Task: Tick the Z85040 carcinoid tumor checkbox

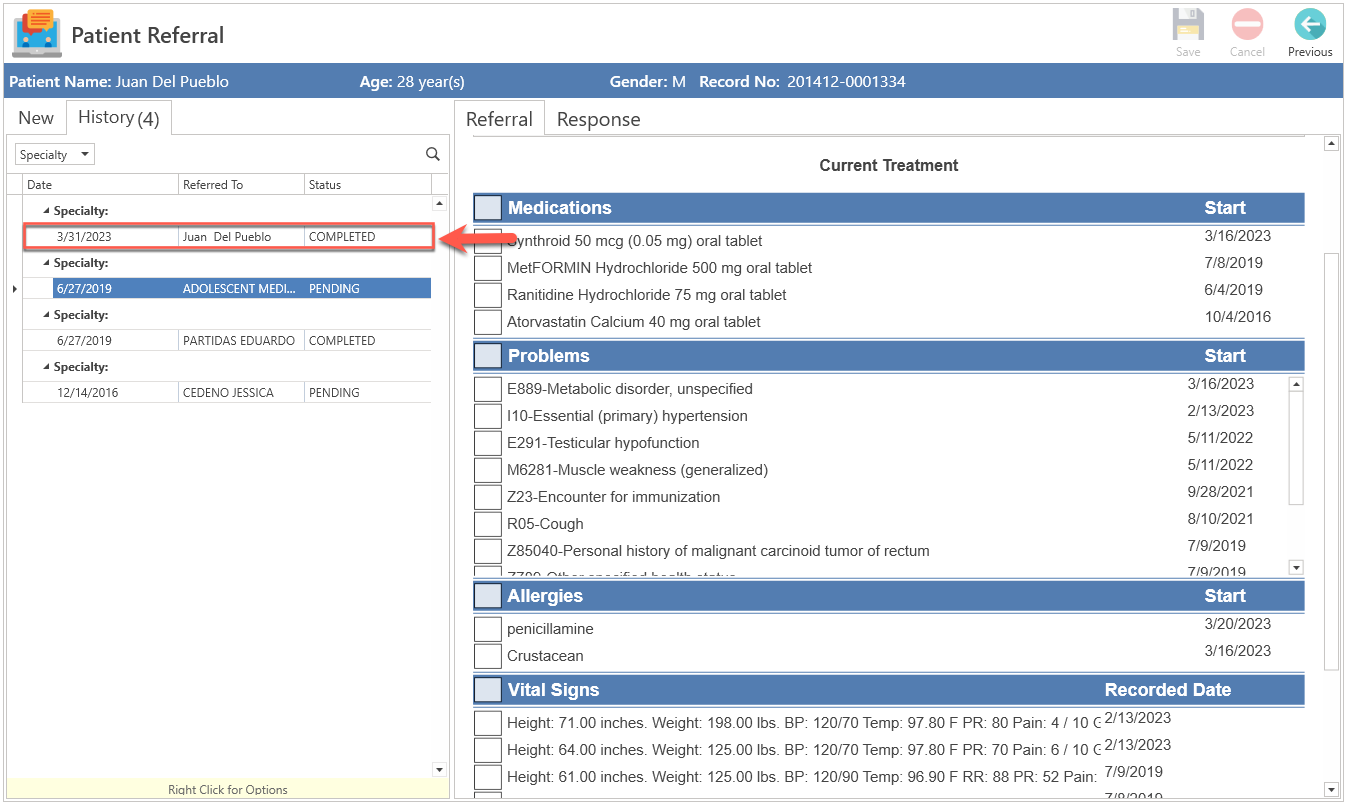Action: point(487,551)
